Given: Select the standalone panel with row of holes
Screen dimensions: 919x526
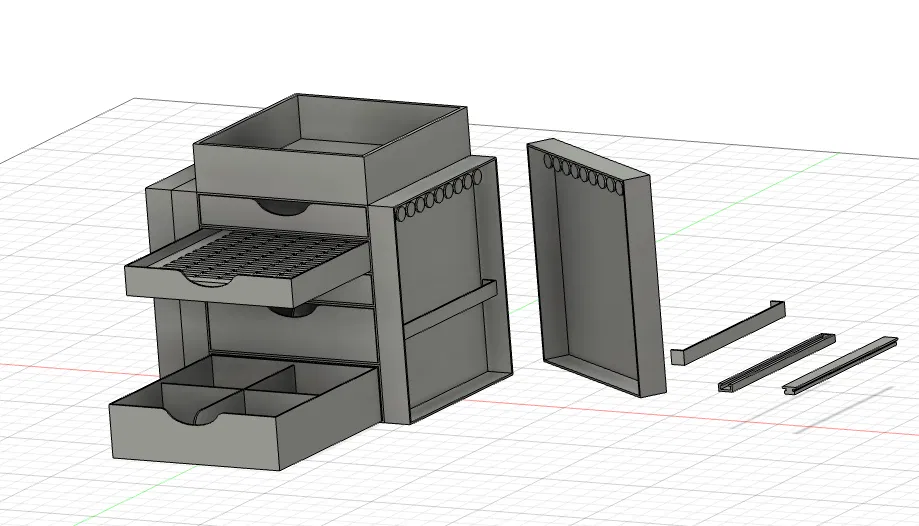Looking at the screenshot, I should pos(596,267).
